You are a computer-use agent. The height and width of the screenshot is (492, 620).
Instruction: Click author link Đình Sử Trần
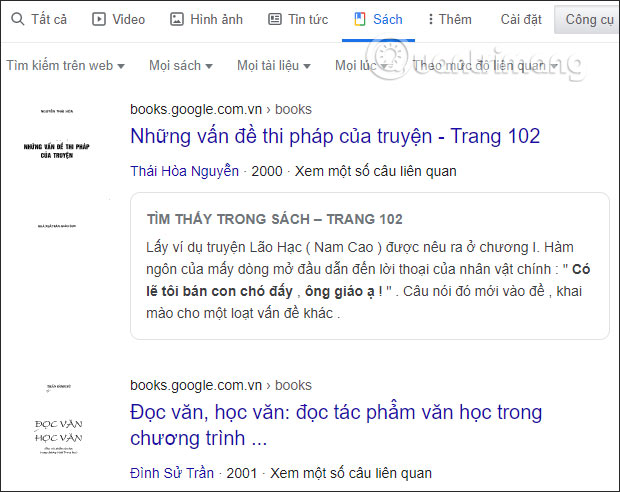[x=172, y=473]
